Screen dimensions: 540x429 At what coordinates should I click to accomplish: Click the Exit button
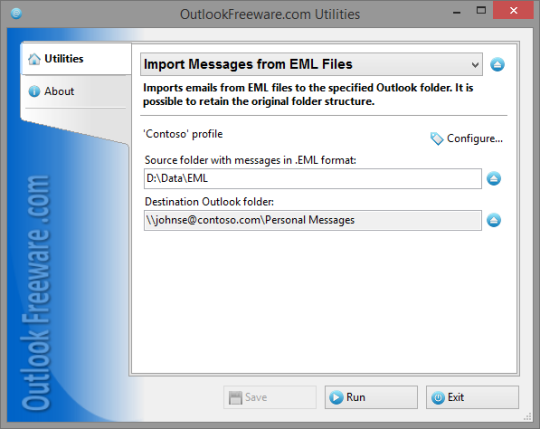[472, 397]
